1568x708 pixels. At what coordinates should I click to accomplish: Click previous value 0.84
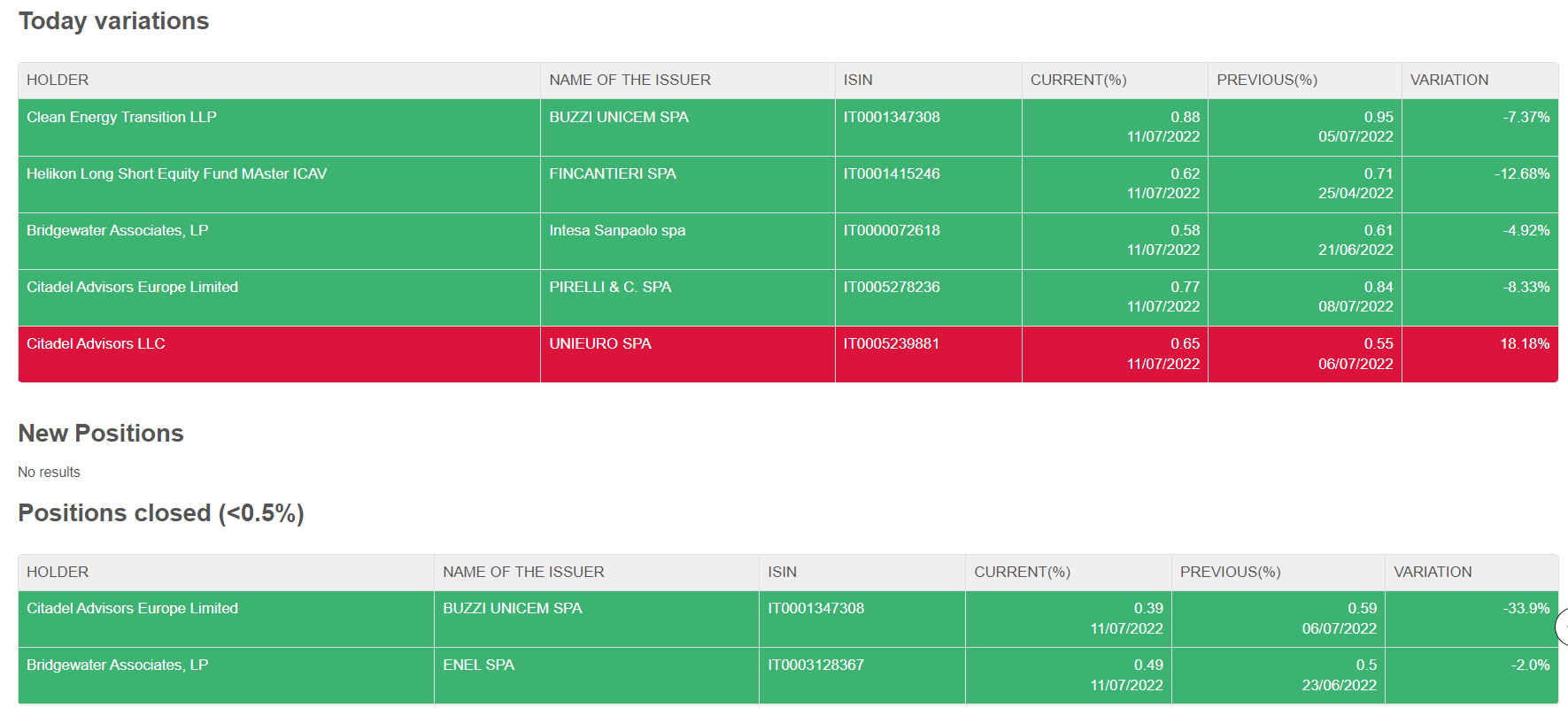click(x=1379, y=287)
